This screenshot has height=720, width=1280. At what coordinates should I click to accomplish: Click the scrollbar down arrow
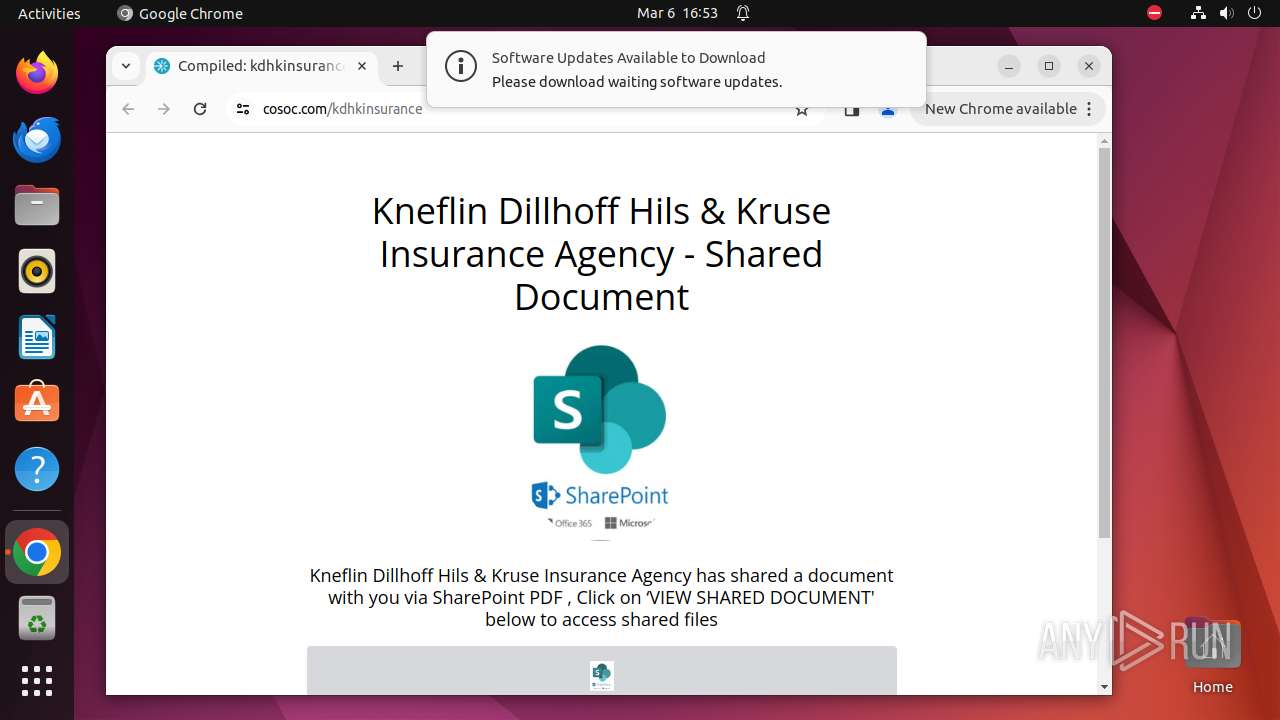point(1104,687)
